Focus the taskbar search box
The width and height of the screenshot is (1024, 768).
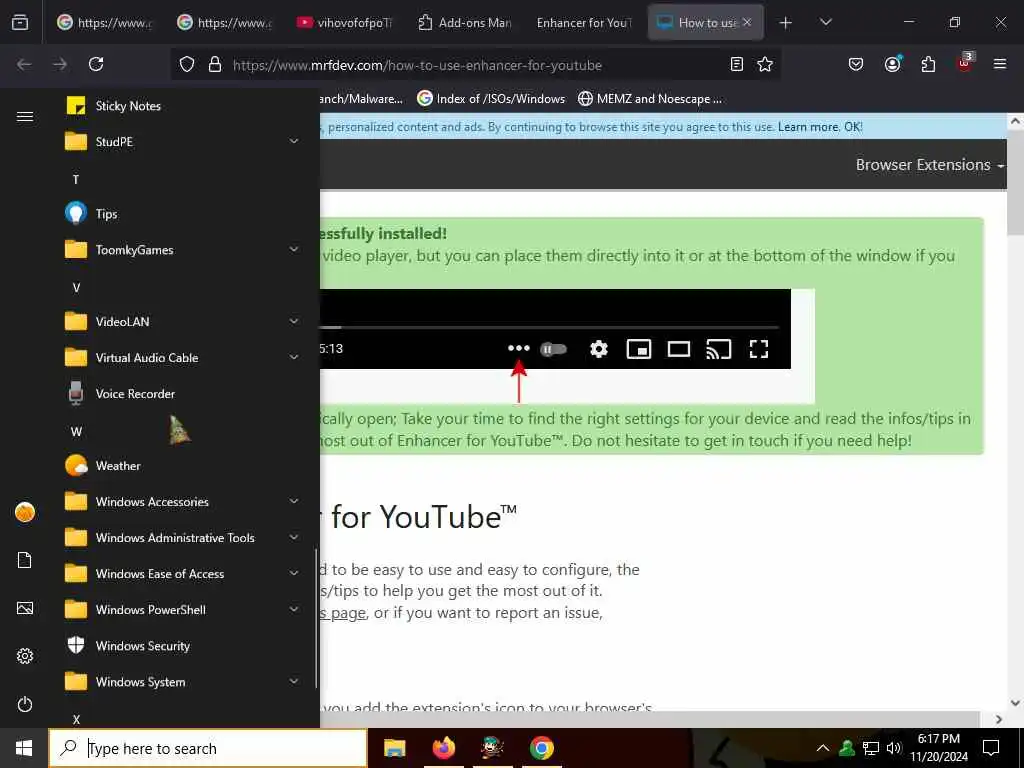(x=208, y=748)
